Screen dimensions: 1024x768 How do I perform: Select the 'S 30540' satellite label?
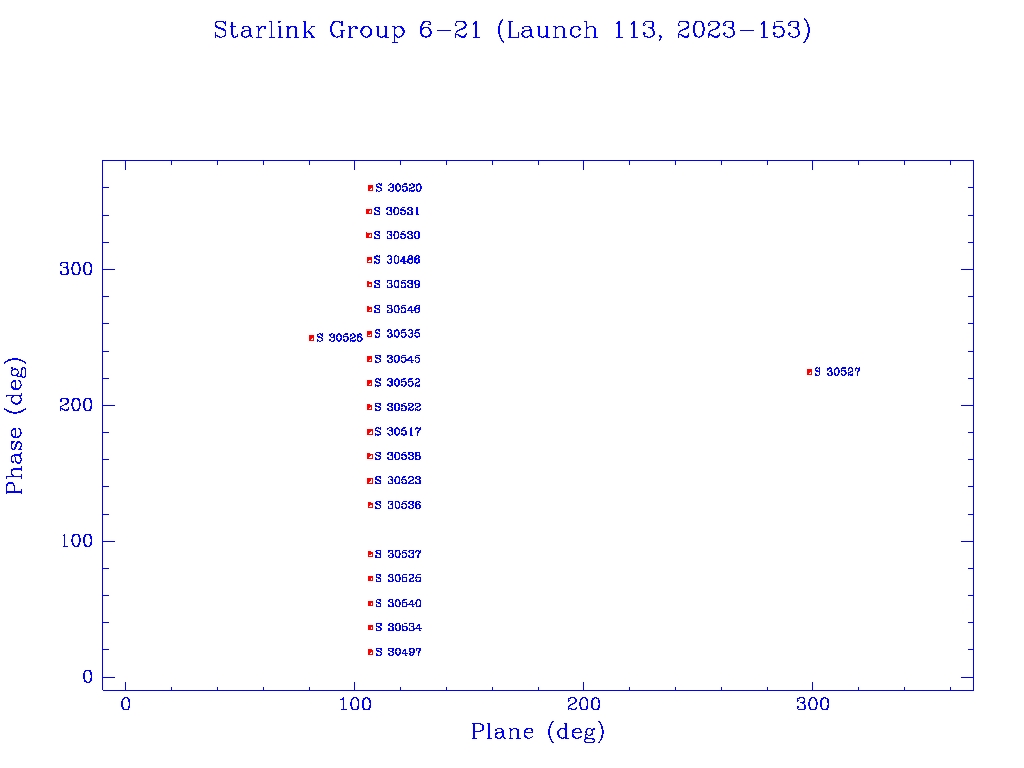pyautogui.click(x=398, y=603)
